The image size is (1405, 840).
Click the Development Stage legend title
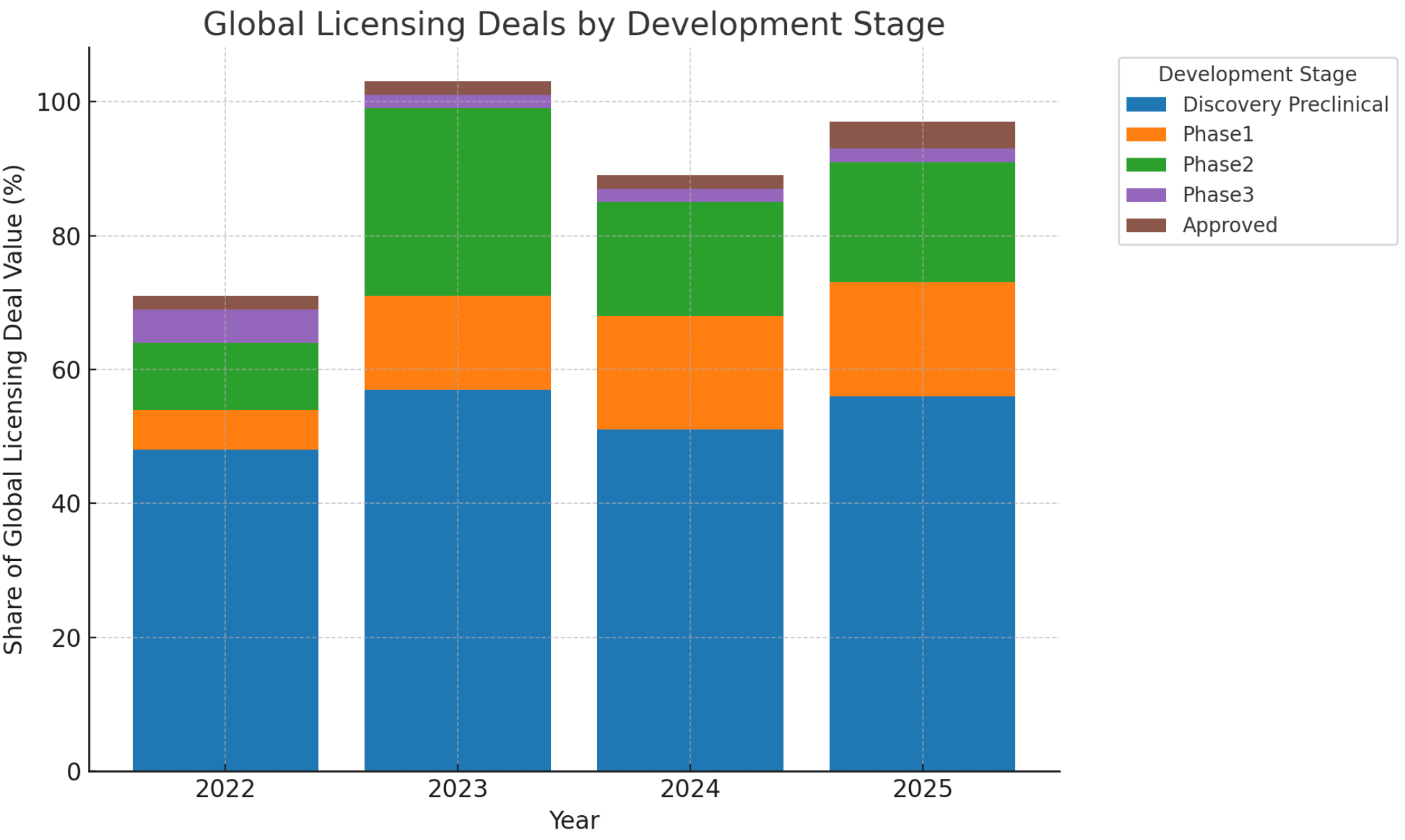click(x=1257, y=74)
